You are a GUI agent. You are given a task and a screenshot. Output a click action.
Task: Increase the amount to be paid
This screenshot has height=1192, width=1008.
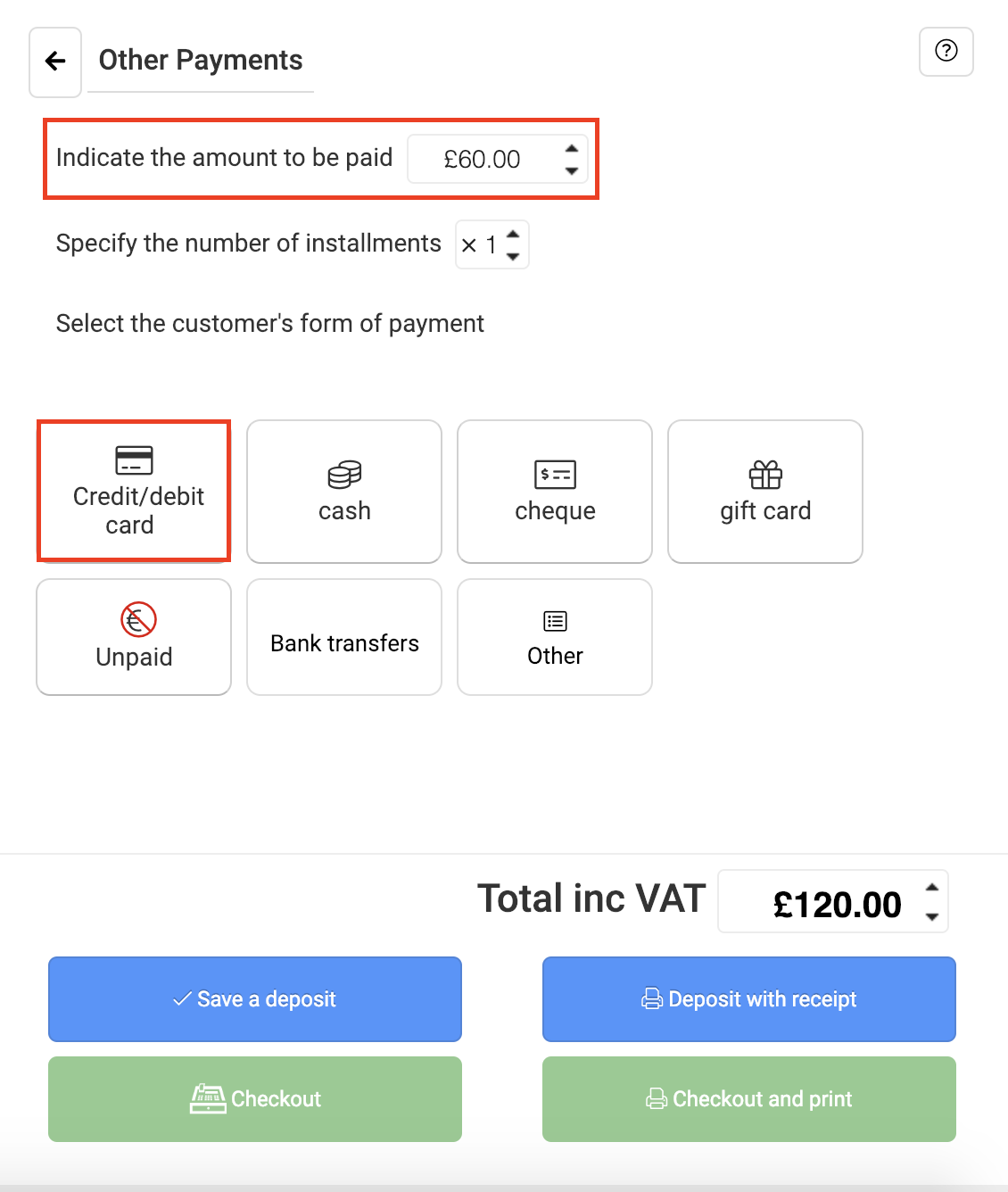572,148
